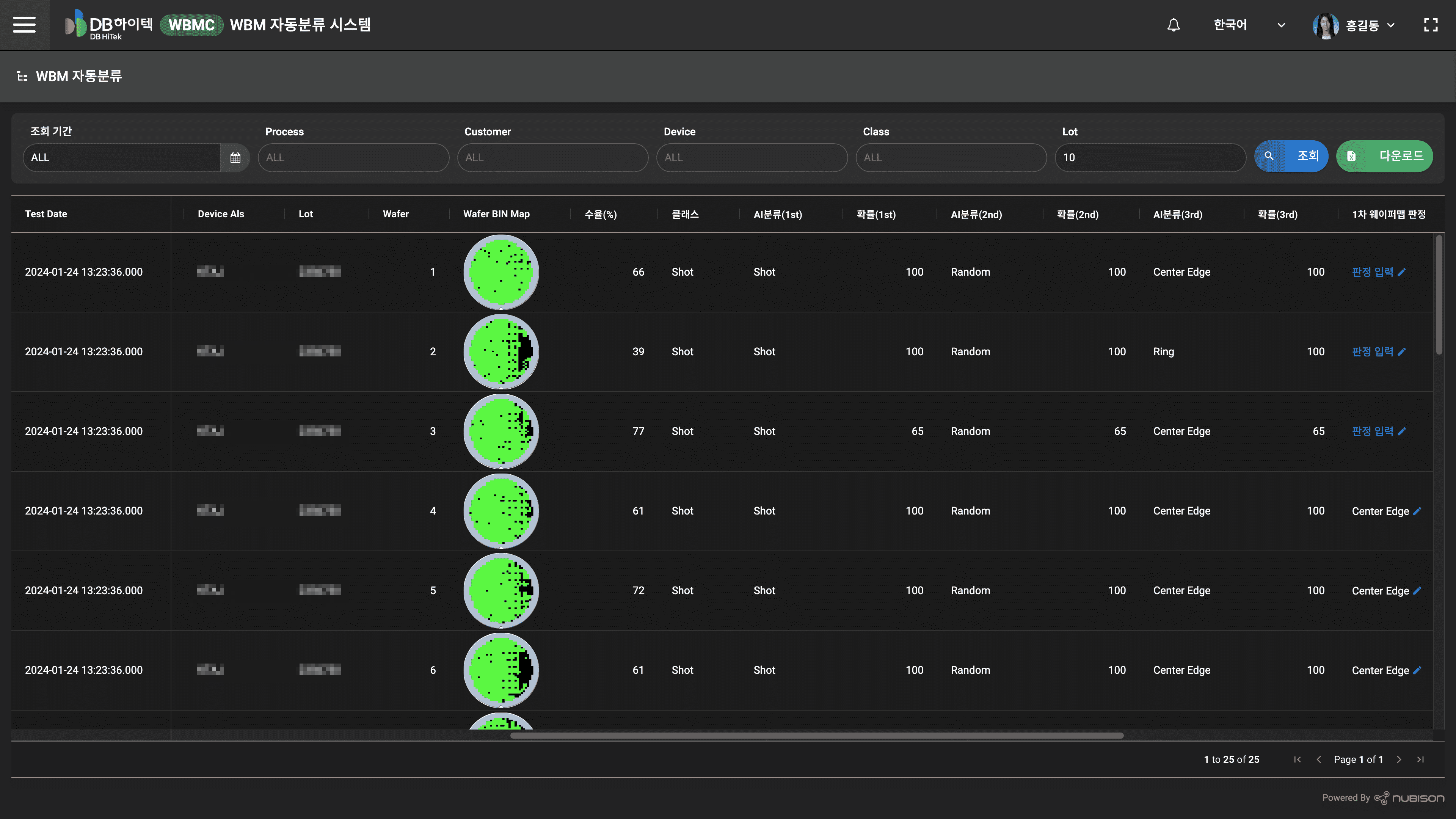The width and height of the screenshot is (1456, 819).
Task: Go to the next page arrow
Action: point(1399,759)
